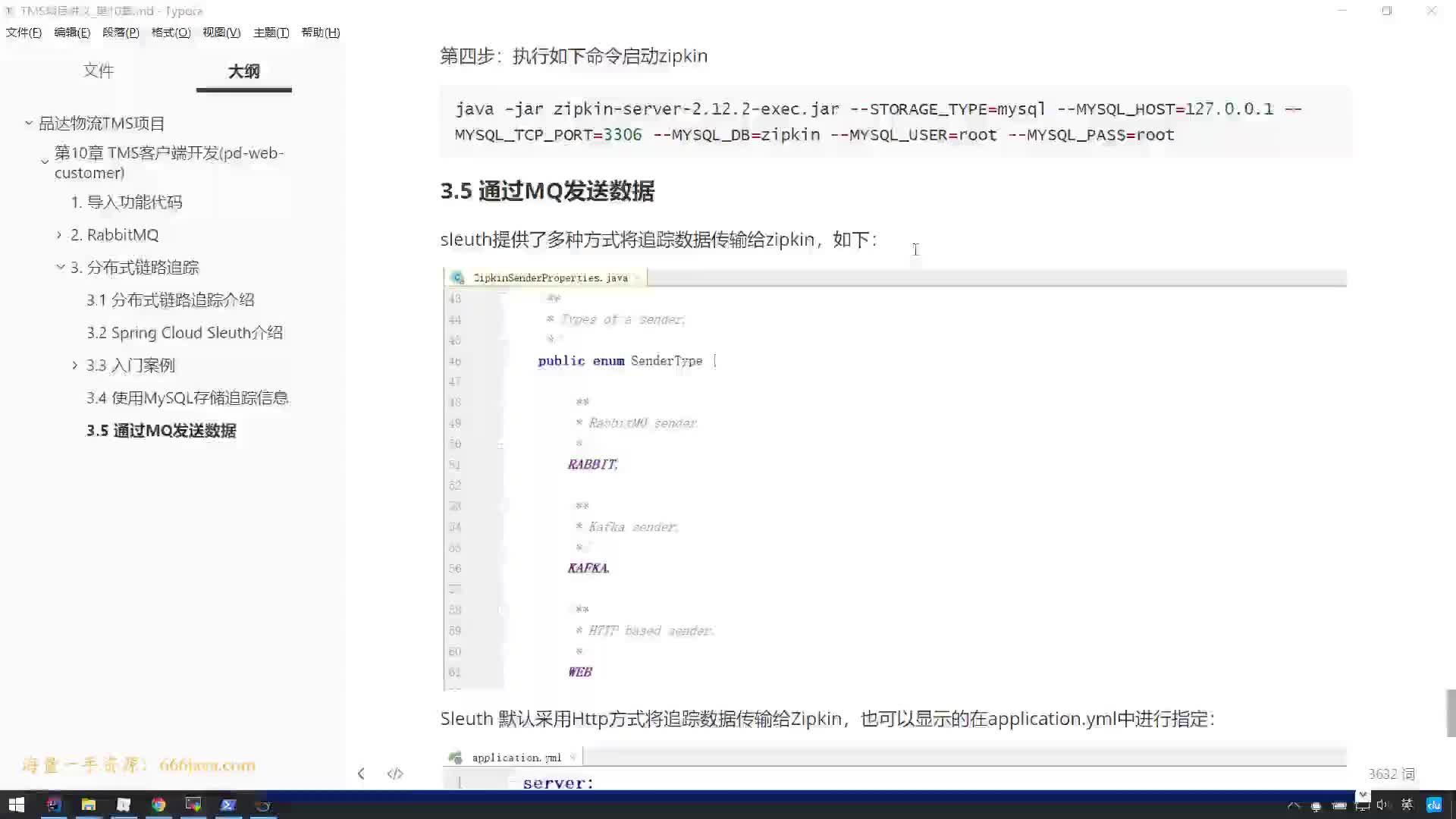Click application.yml file tab
Image resolution: width=1456 pixels, height=819 pixels.
[x=516, y=757]
